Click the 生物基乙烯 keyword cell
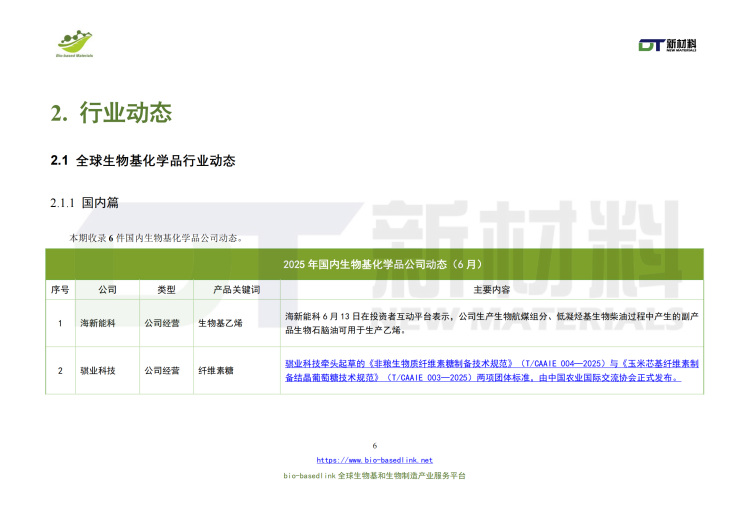Image resolution: width=750 pixels, height=530 pixels. click(220, 323)
